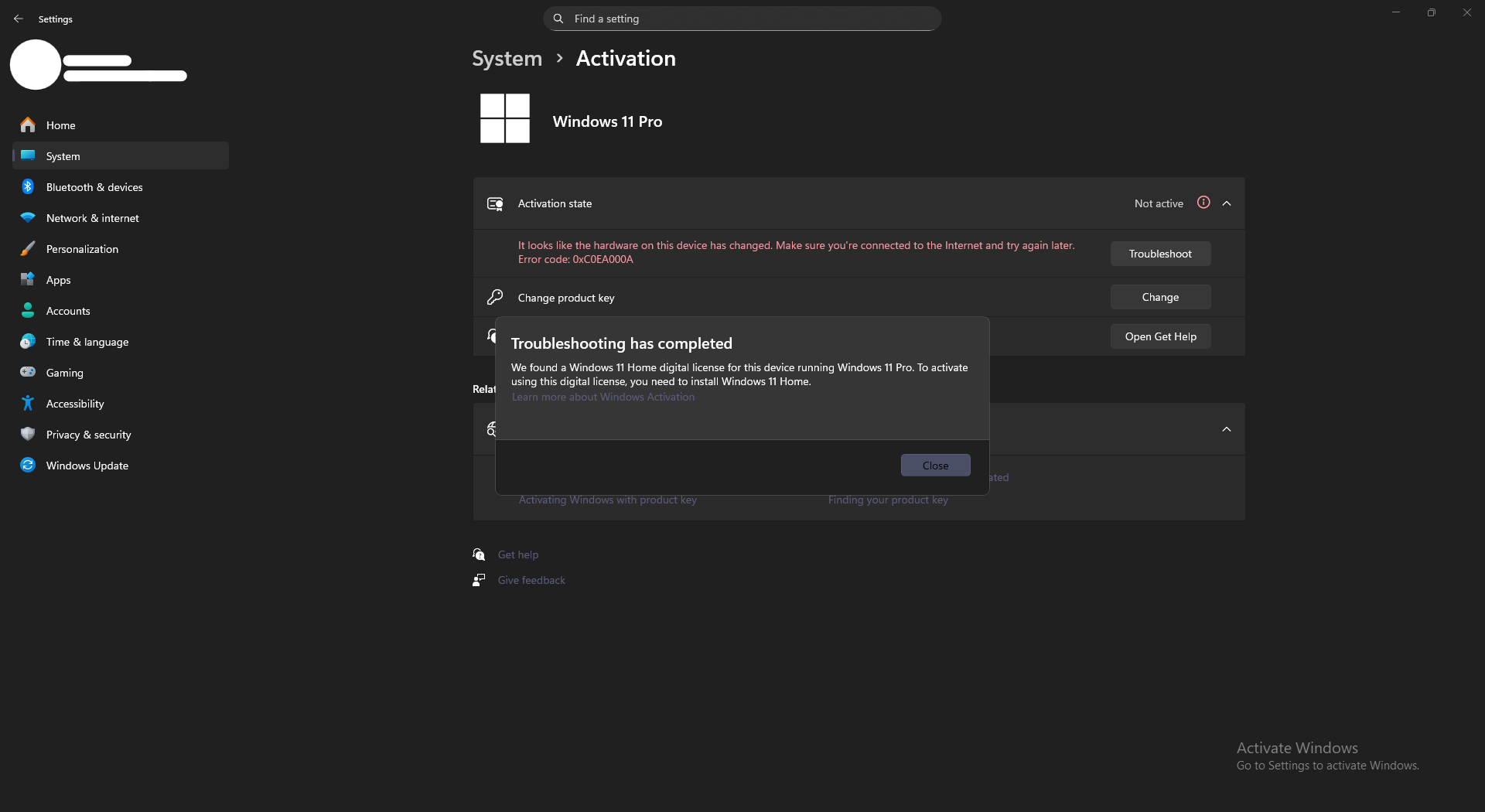Click the search magnifier icon

pos(558,19)
